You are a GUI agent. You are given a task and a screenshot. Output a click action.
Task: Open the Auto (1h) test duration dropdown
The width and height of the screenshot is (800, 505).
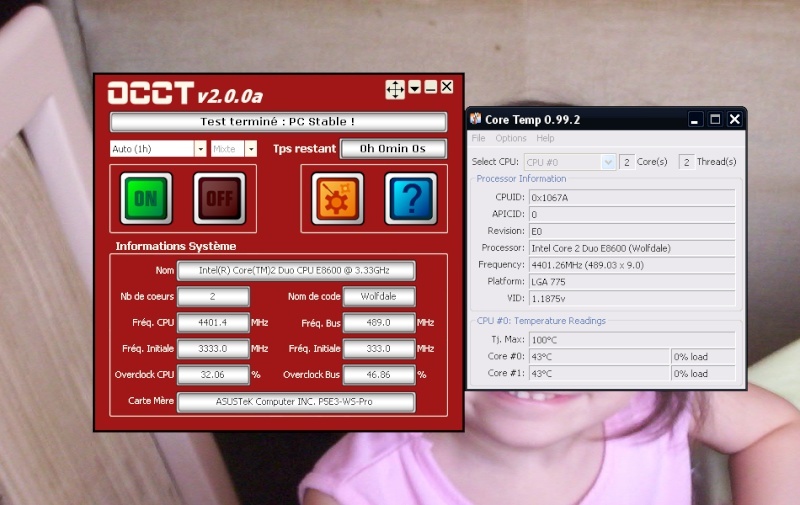(x=200, y=149)
